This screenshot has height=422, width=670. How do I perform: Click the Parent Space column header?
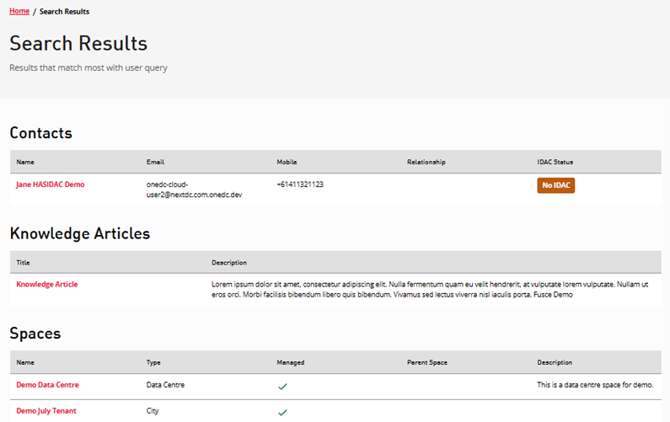428,363
